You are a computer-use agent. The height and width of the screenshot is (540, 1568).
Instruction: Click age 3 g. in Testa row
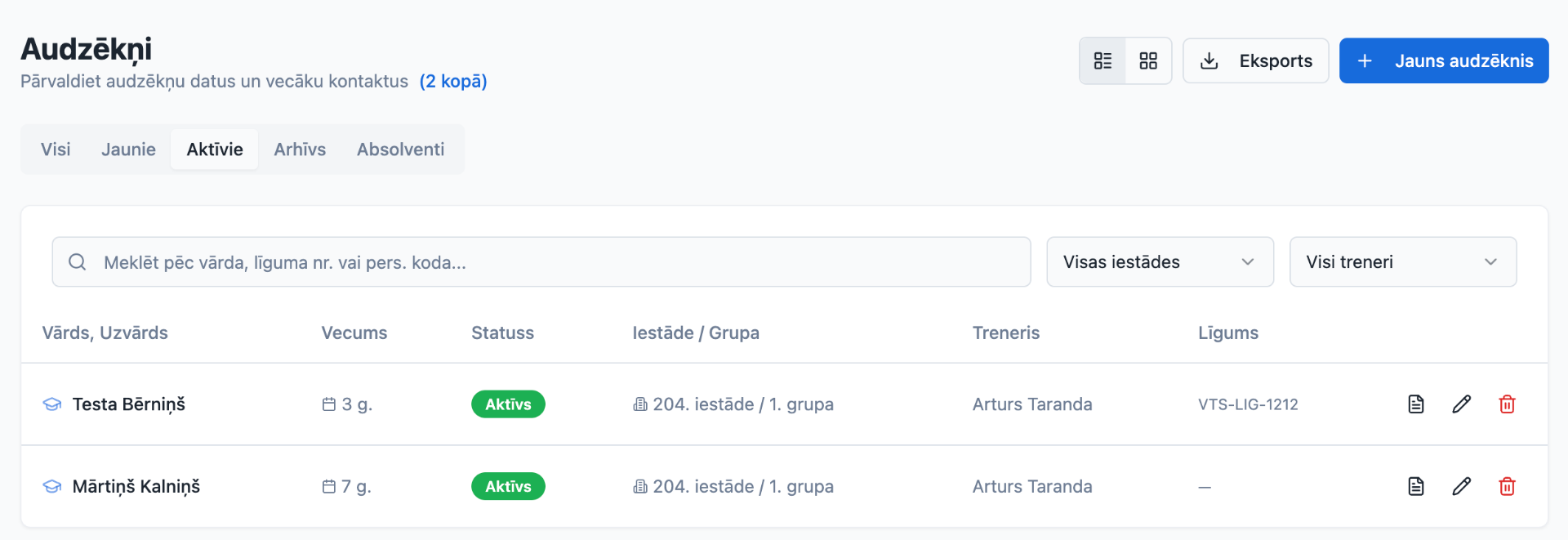click(357, 404)
